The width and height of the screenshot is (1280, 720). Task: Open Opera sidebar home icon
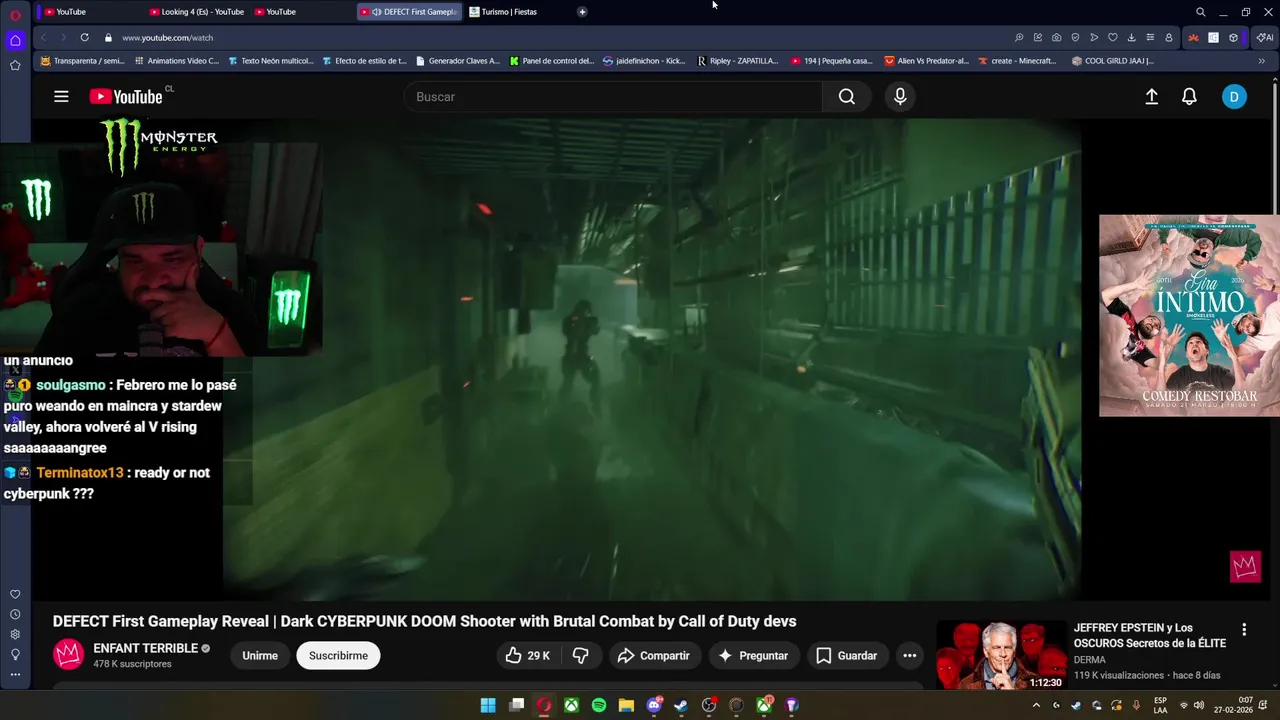15,41
